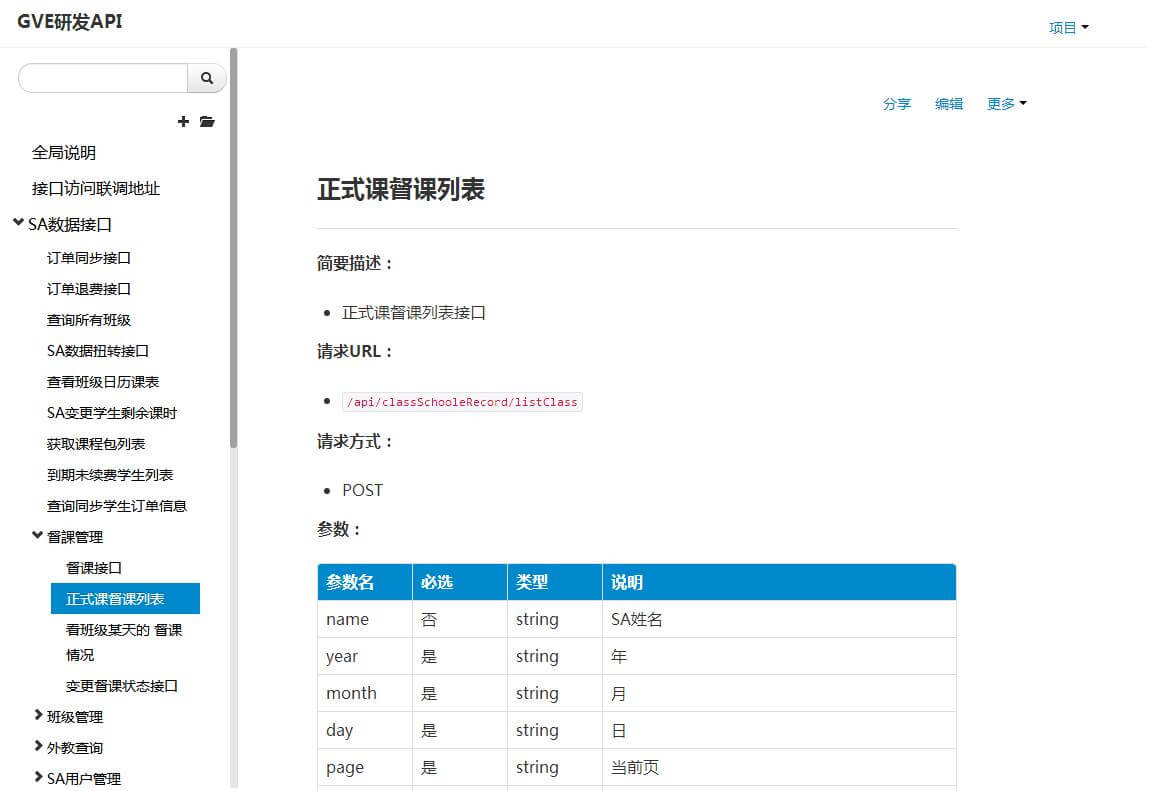
Task: Open the 项目 dropdown menu
Action: click(1068, 28)
